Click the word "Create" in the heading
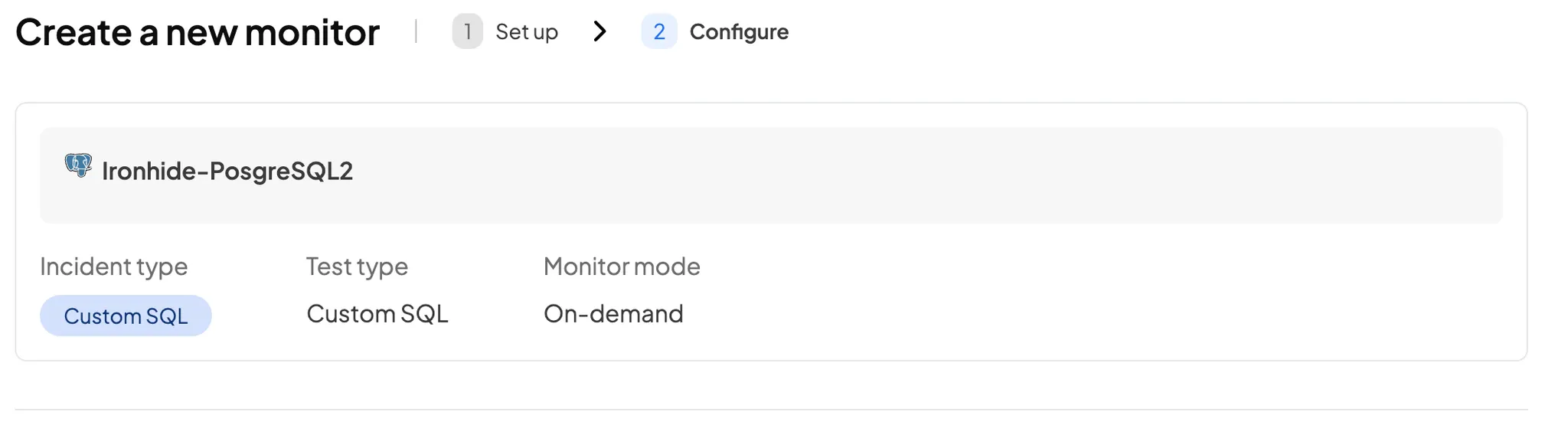1568x448 pixels. 73,32
